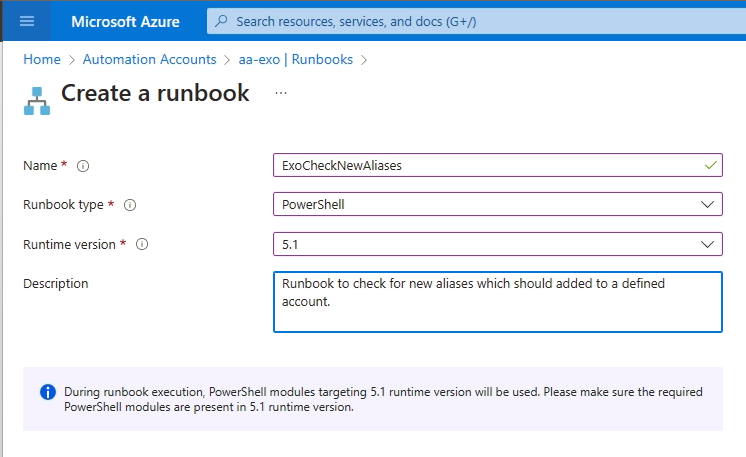
Task: Click the info icon in notice banner
Action: click(47, 392)
